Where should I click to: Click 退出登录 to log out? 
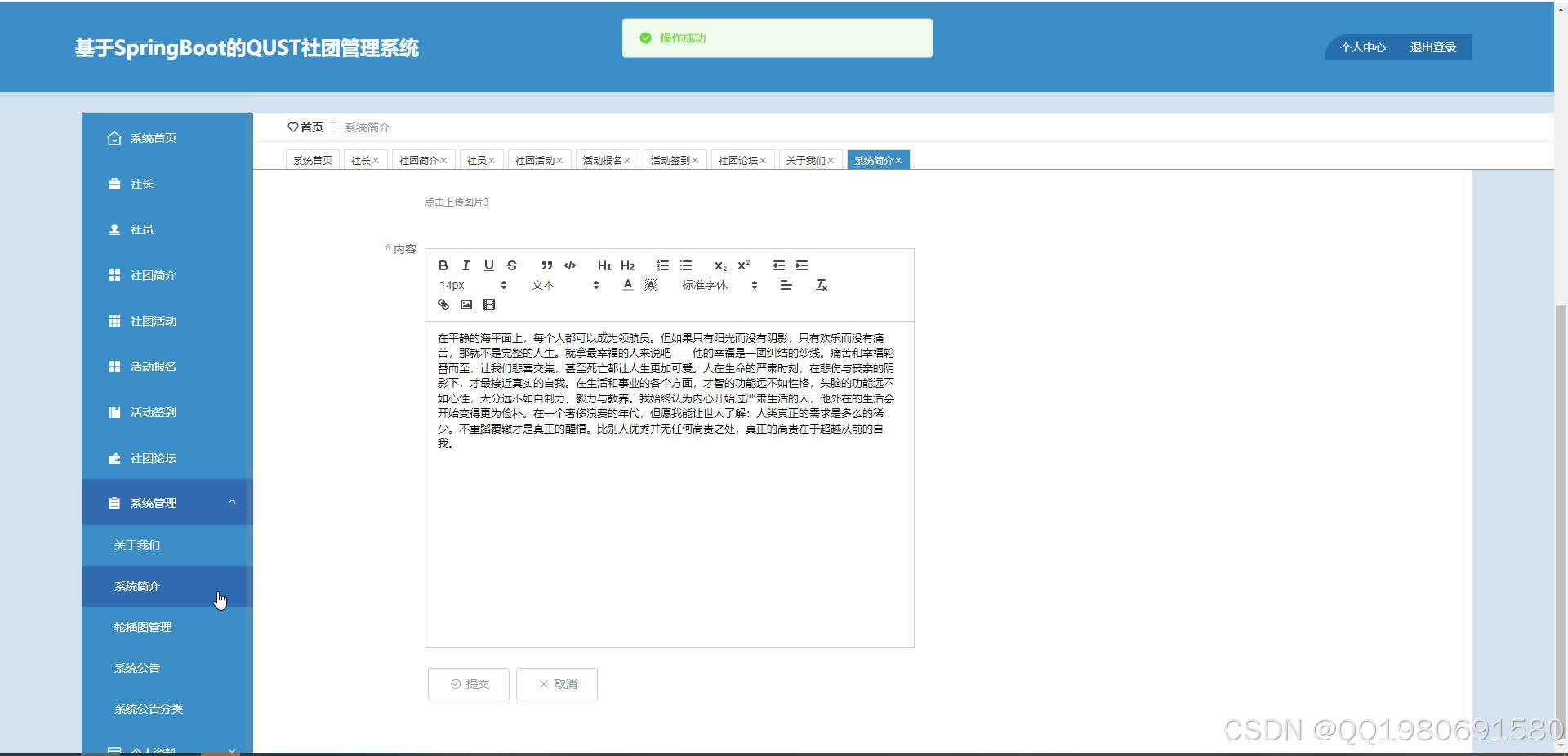(1432, 47)
